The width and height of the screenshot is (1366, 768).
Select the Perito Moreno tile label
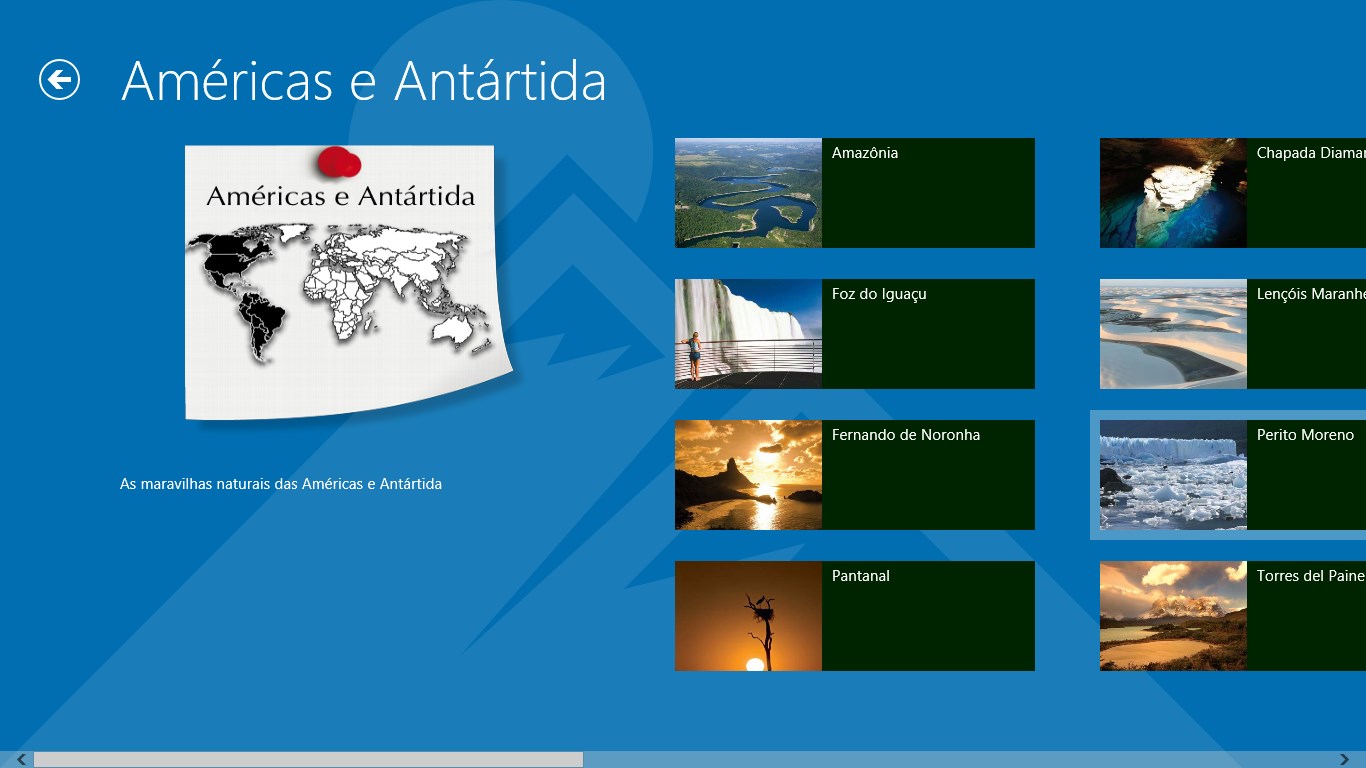click(x=1305, y=435)
